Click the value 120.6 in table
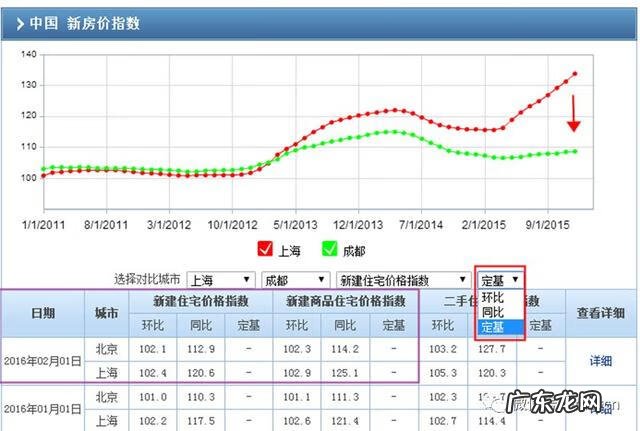640x431 pixels. point(201,373)
